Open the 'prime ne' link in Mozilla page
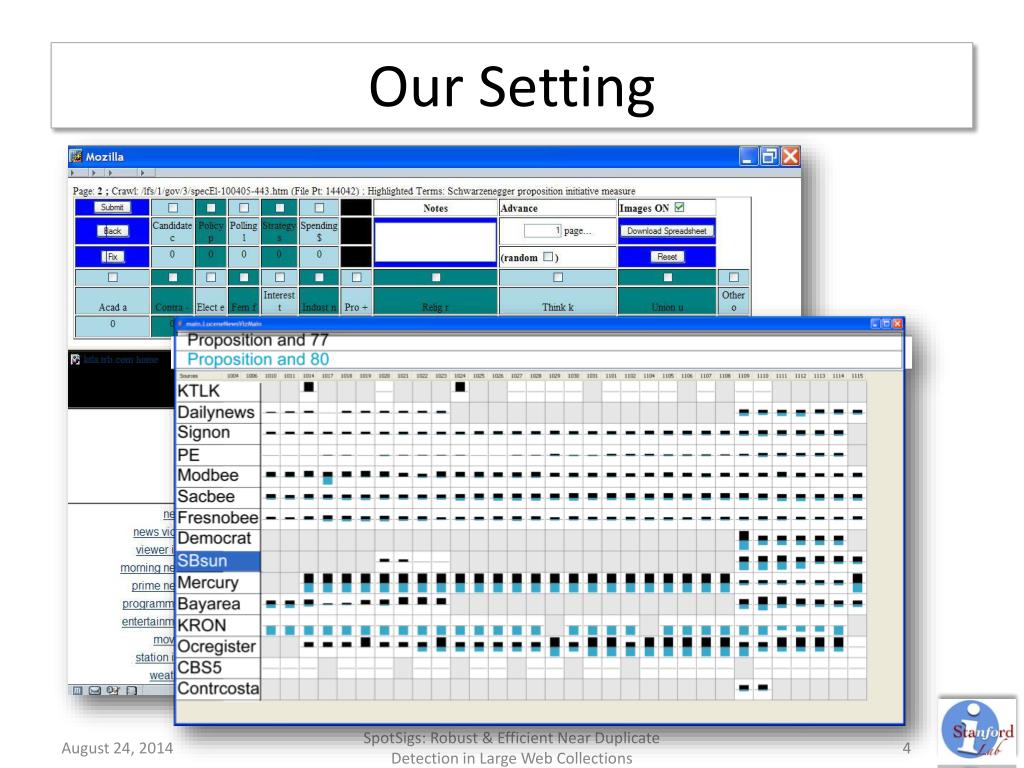 153,585
